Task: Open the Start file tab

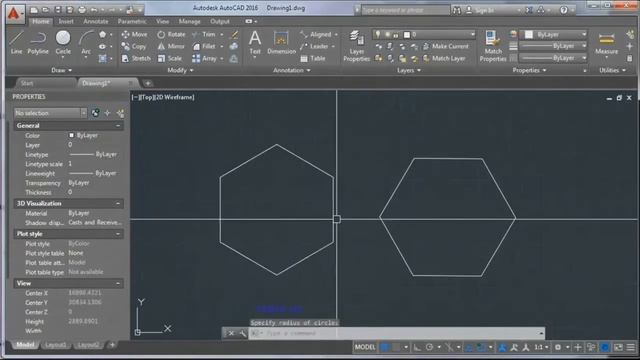Action: 27,83
